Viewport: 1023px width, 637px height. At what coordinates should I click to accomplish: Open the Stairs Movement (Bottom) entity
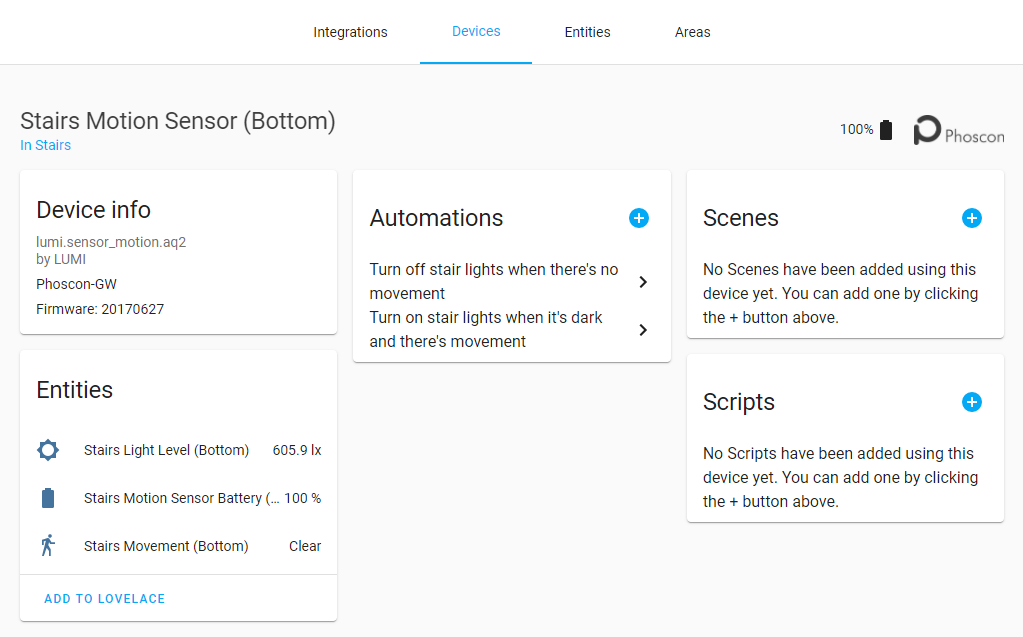pyautogui.click(x=166, y=546)
